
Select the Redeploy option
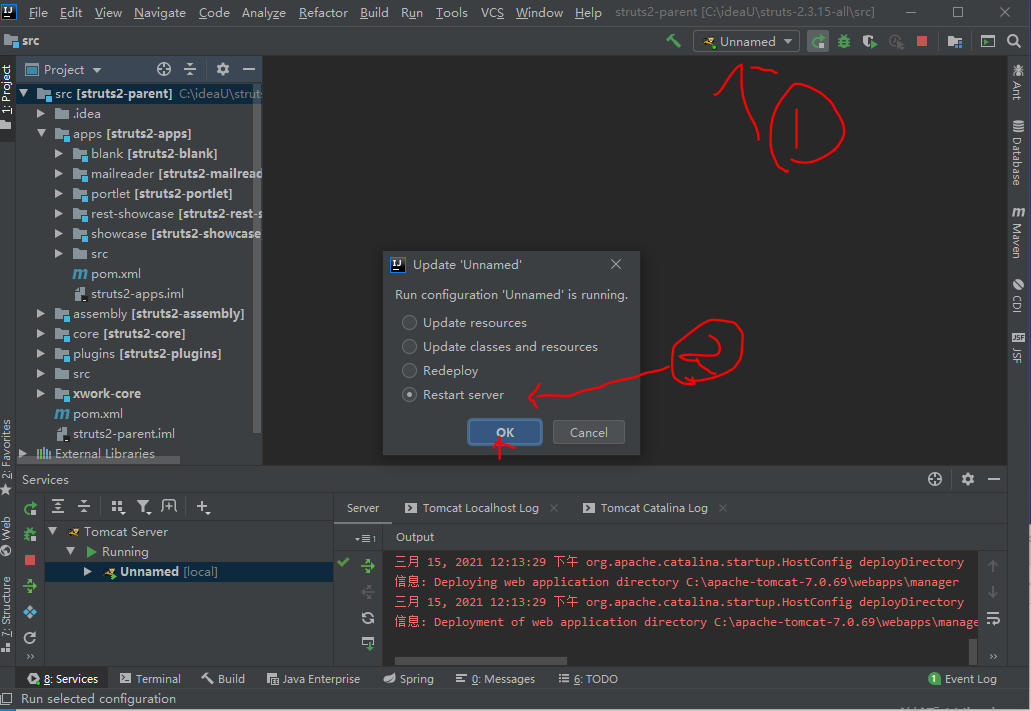click(440, 371)
